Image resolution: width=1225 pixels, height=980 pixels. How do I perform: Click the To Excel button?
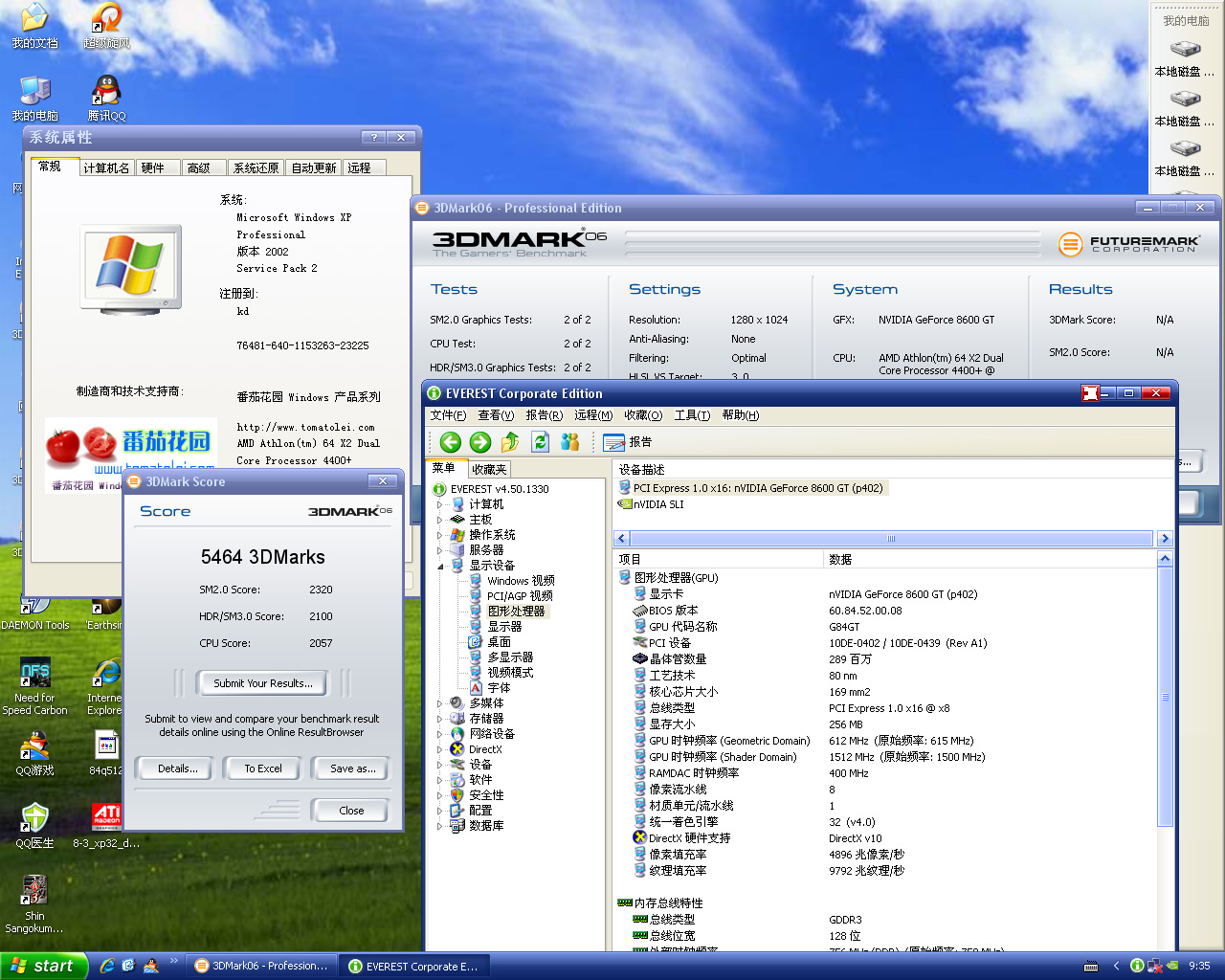coord(263,768)
